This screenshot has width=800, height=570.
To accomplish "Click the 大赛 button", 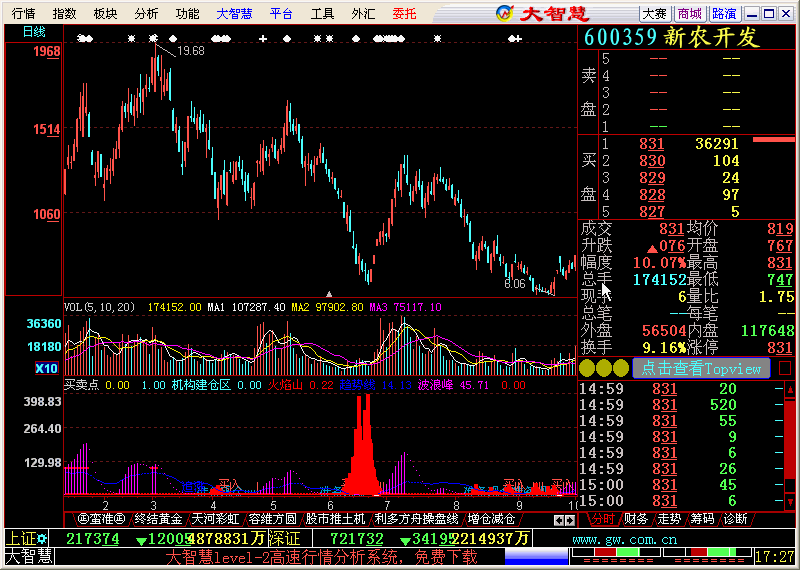I will pyautogui.click(x=655, y=14).
